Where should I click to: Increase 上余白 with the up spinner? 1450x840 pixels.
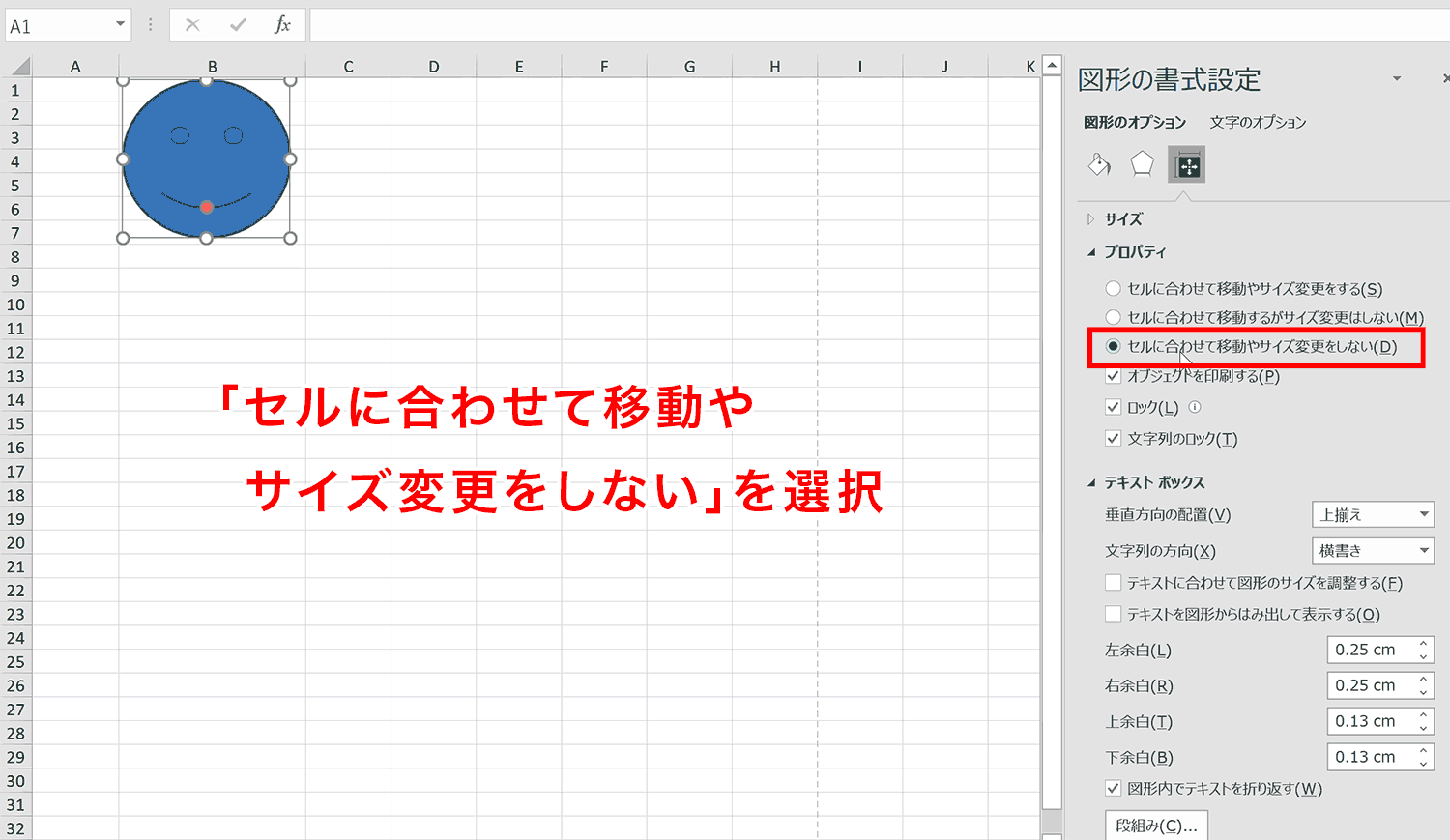point(1424,714)
